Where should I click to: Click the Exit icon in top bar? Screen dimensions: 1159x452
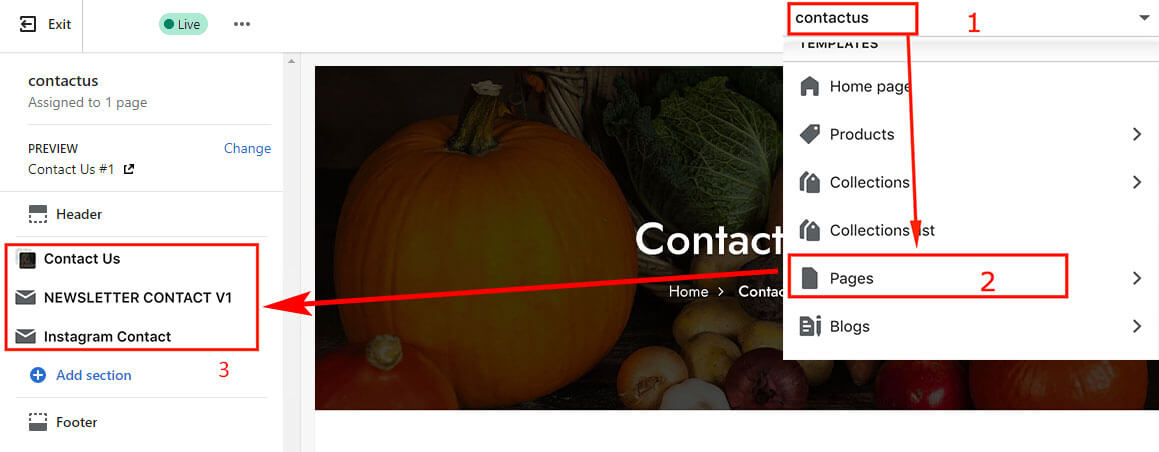27,24
